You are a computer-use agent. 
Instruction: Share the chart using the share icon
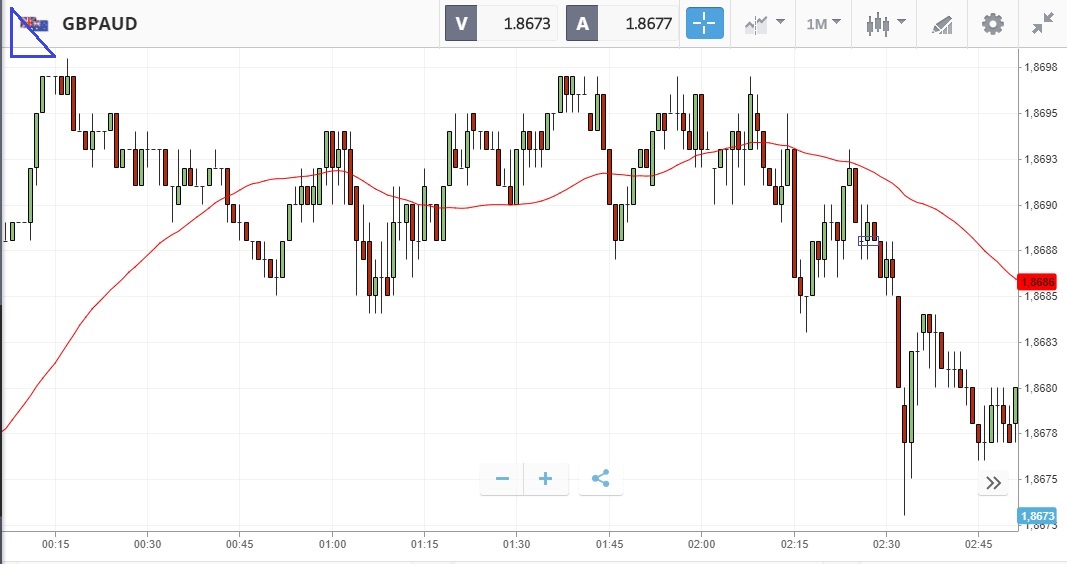(600, 479)
